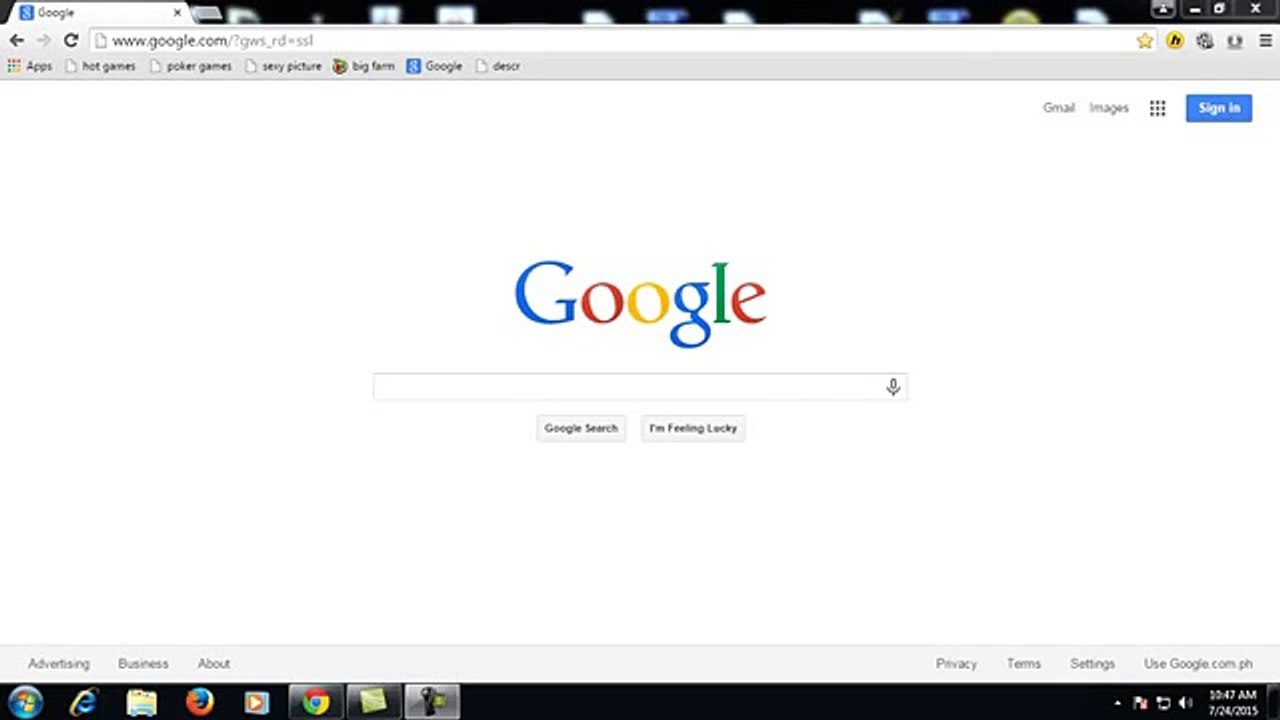The image size is (1280, 720).
Task: Open the Terms footer link
Action: 1024,663
